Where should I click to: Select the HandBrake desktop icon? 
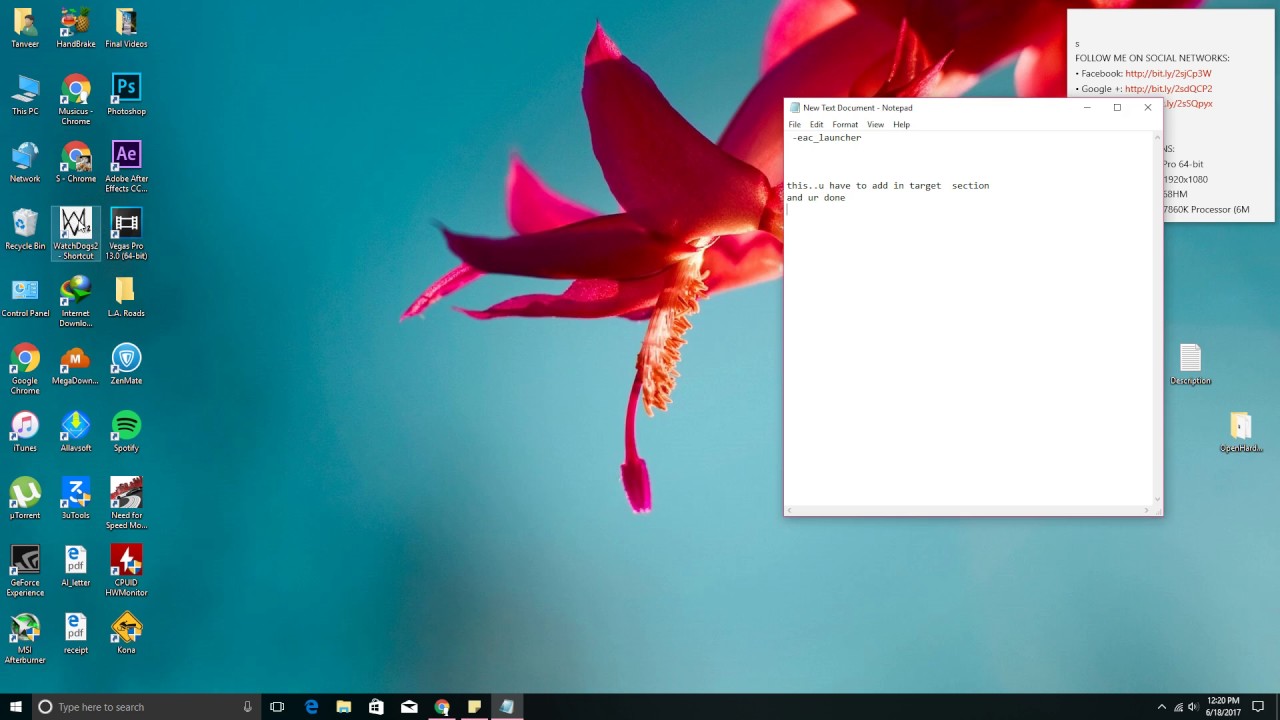pyautogui.click(x=76, y=27)
